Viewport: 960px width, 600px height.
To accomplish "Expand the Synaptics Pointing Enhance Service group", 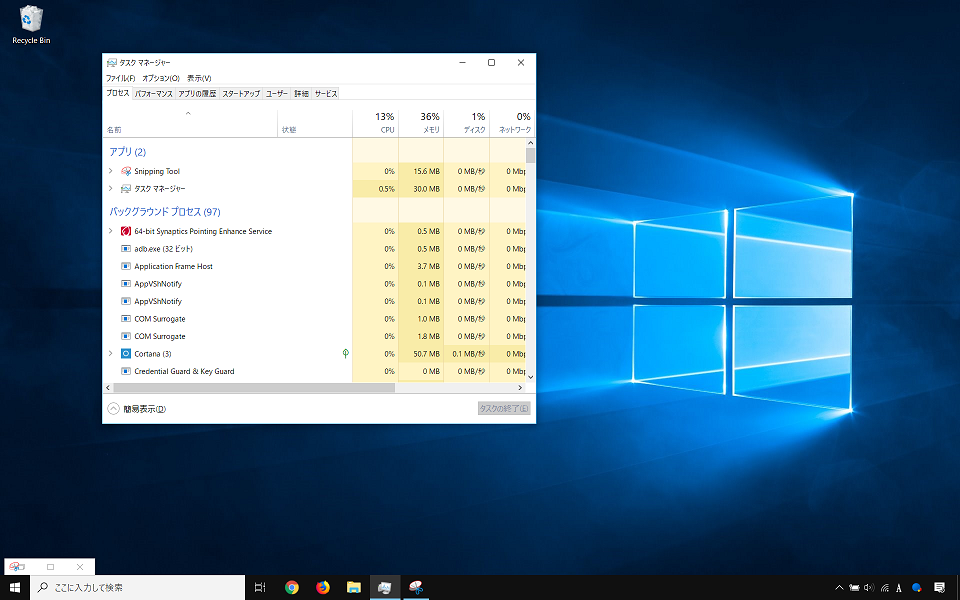I will point(111,231).
